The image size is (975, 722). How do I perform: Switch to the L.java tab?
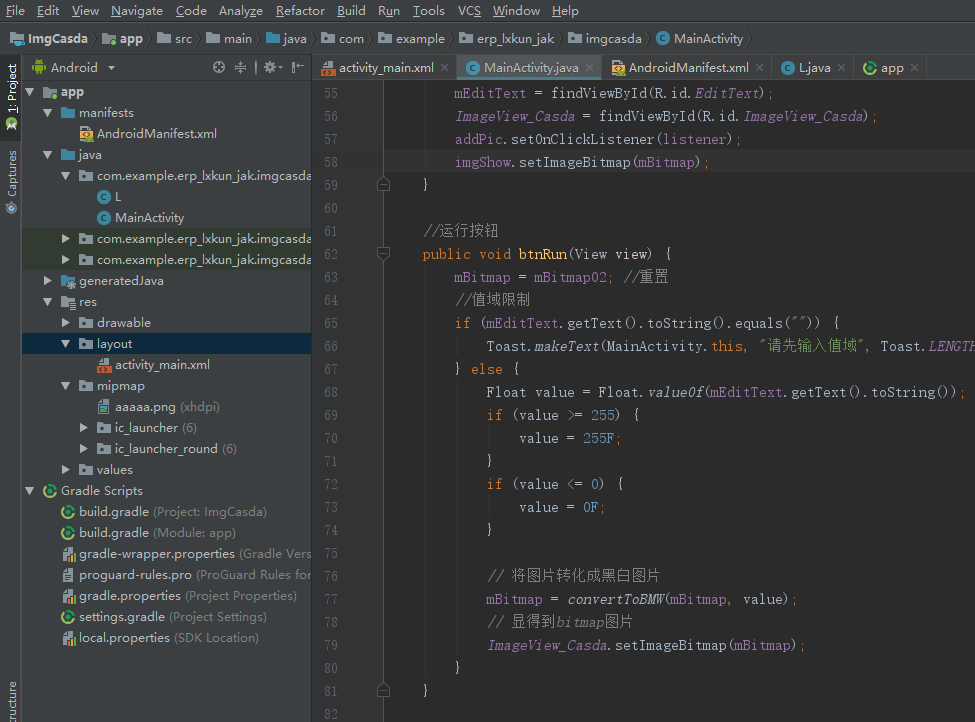point(815,68)
